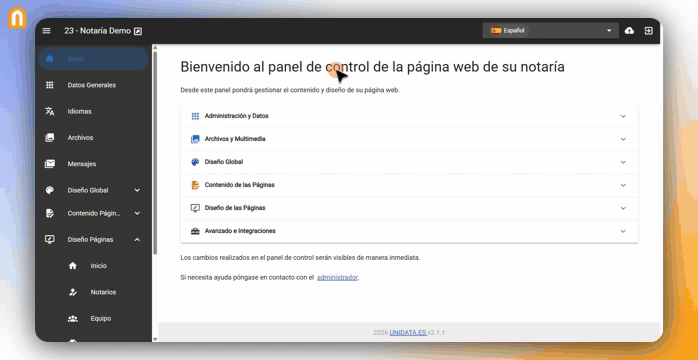This screenshot has width=698, height=360.
Task: Click the Idiomas translate icon
Action: click(49, 111)
